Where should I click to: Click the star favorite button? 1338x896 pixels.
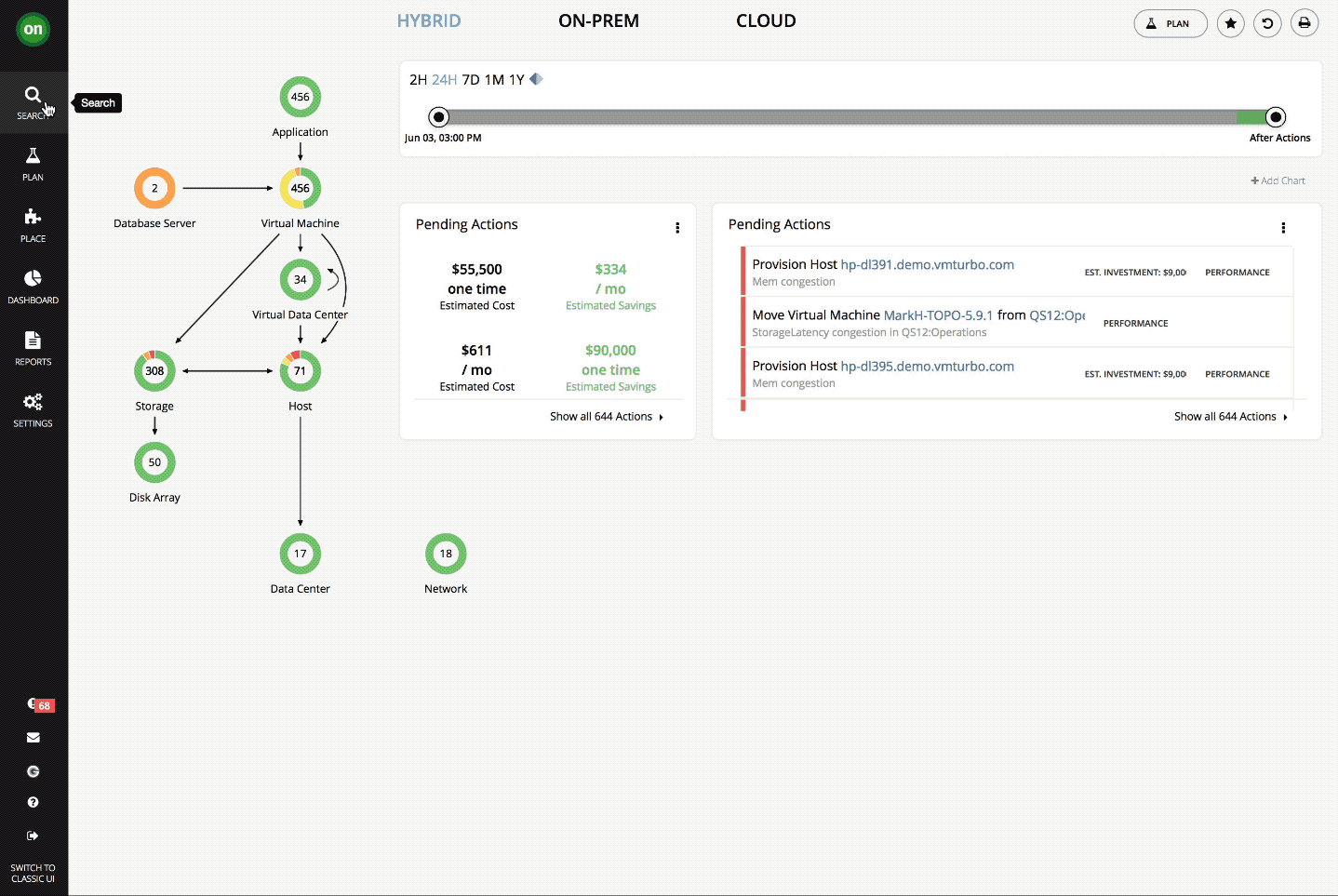pos(1230,23)
